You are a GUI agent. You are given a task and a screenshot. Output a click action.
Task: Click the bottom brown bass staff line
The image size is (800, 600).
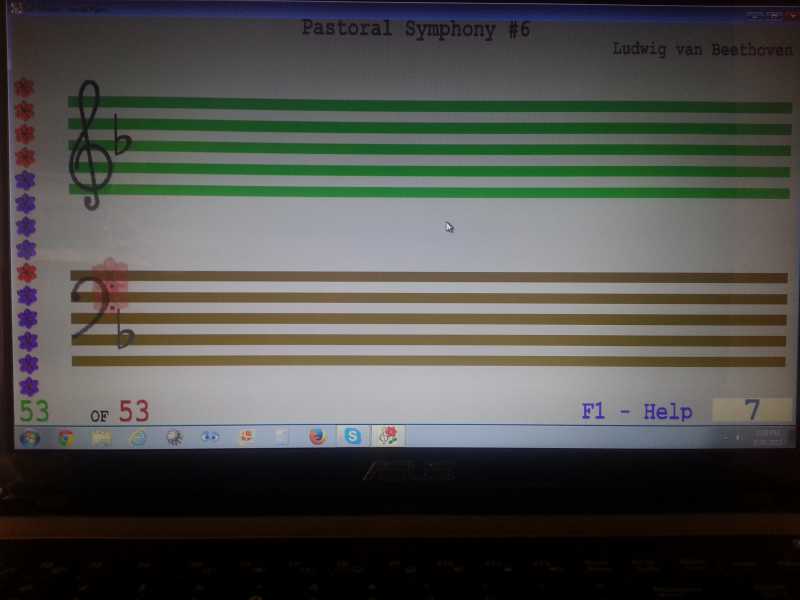(429, 361)
